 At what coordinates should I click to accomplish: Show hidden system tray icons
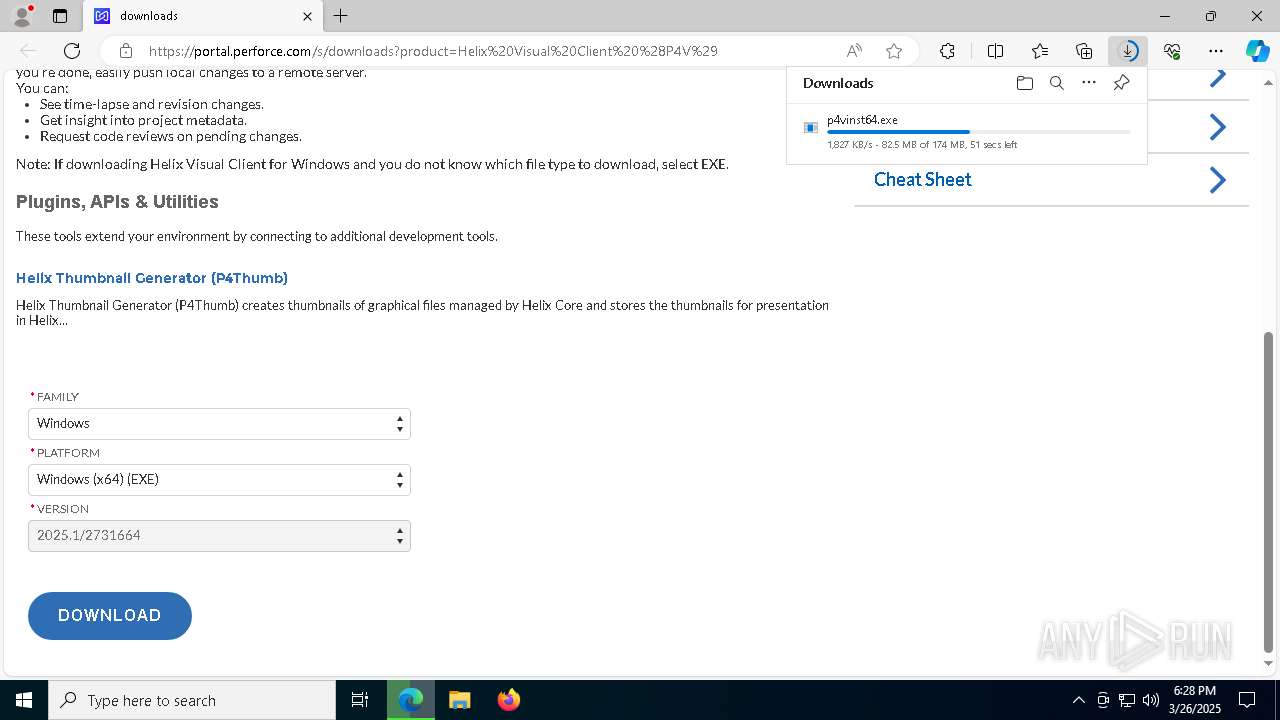[1078, 700]
